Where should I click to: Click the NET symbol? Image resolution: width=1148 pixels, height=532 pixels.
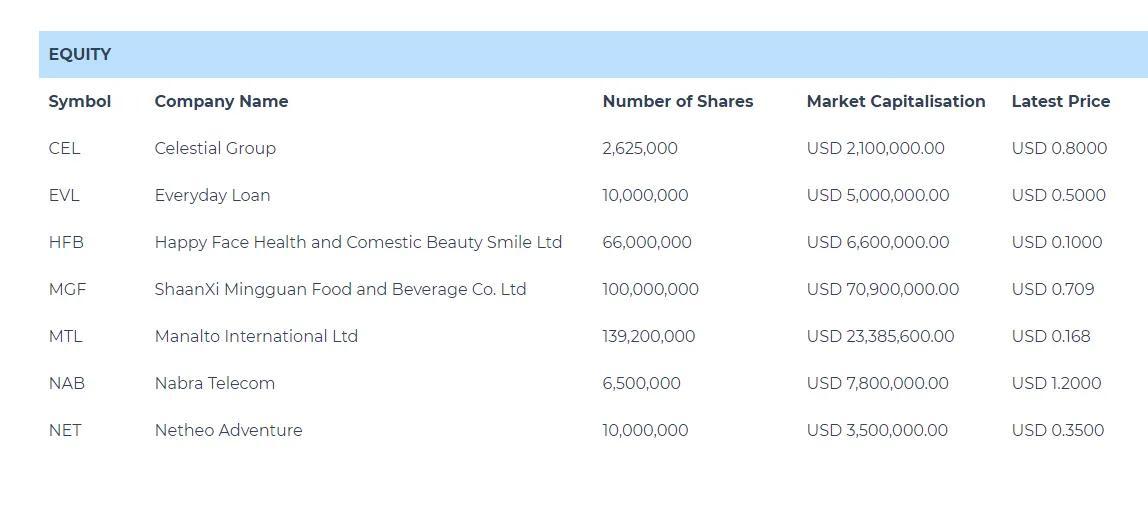point(65,430)
